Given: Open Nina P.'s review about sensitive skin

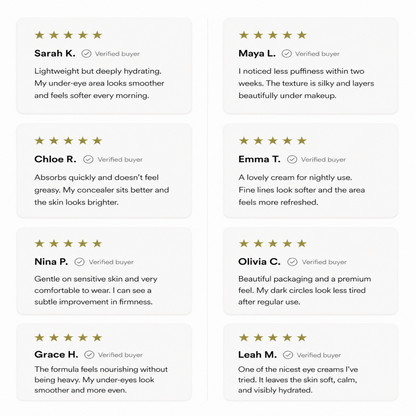Looking at the screenshot, I should [104, 271].
